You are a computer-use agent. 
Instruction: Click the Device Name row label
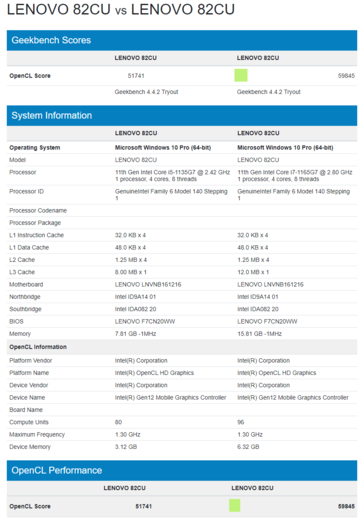pyautogui.click(x=27, y=398)
